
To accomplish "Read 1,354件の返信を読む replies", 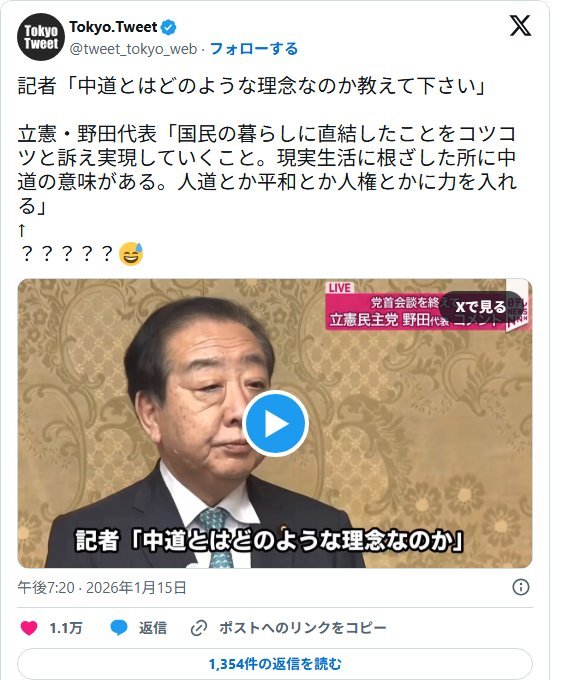I will pos(275,664).
